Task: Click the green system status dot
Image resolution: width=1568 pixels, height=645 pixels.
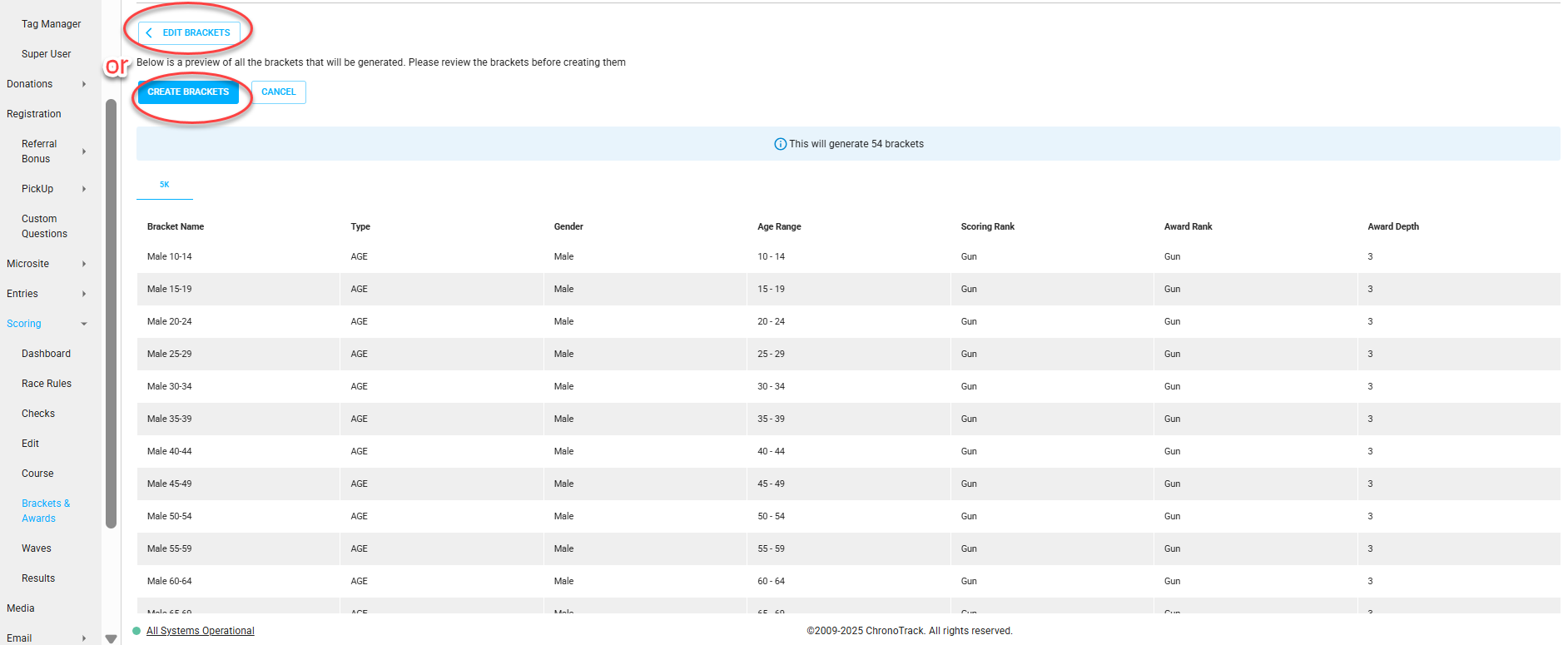Action: (136, 631)
